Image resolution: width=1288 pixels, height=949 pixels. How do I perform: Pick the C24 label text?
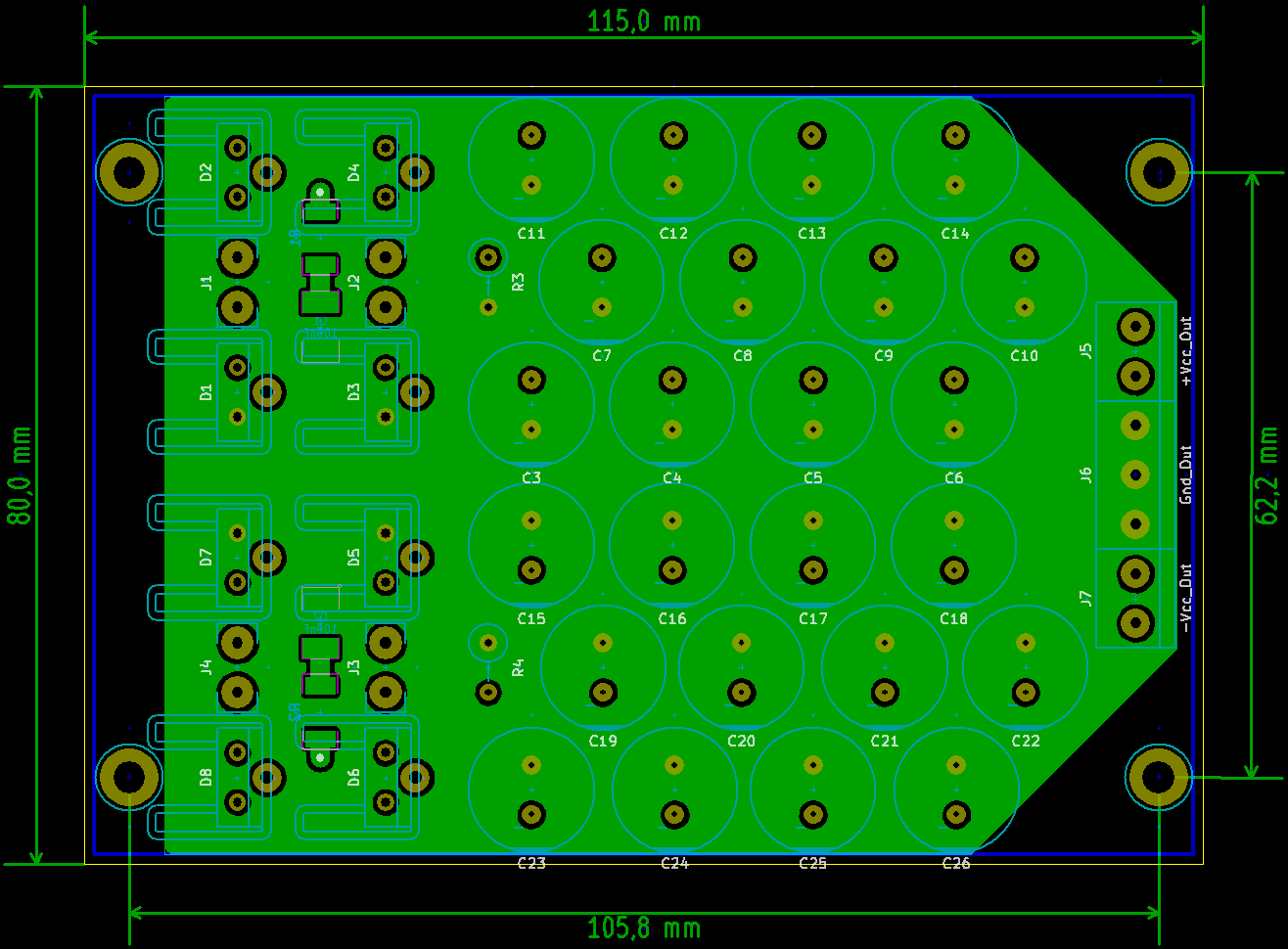(675, 863)
